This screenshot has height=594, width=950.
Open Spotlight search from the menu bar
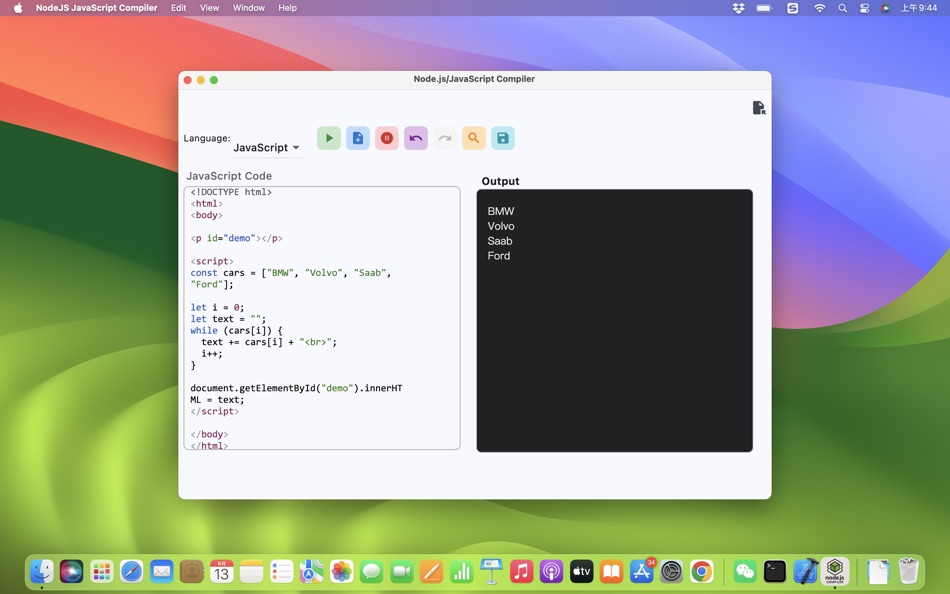point(842,8)
